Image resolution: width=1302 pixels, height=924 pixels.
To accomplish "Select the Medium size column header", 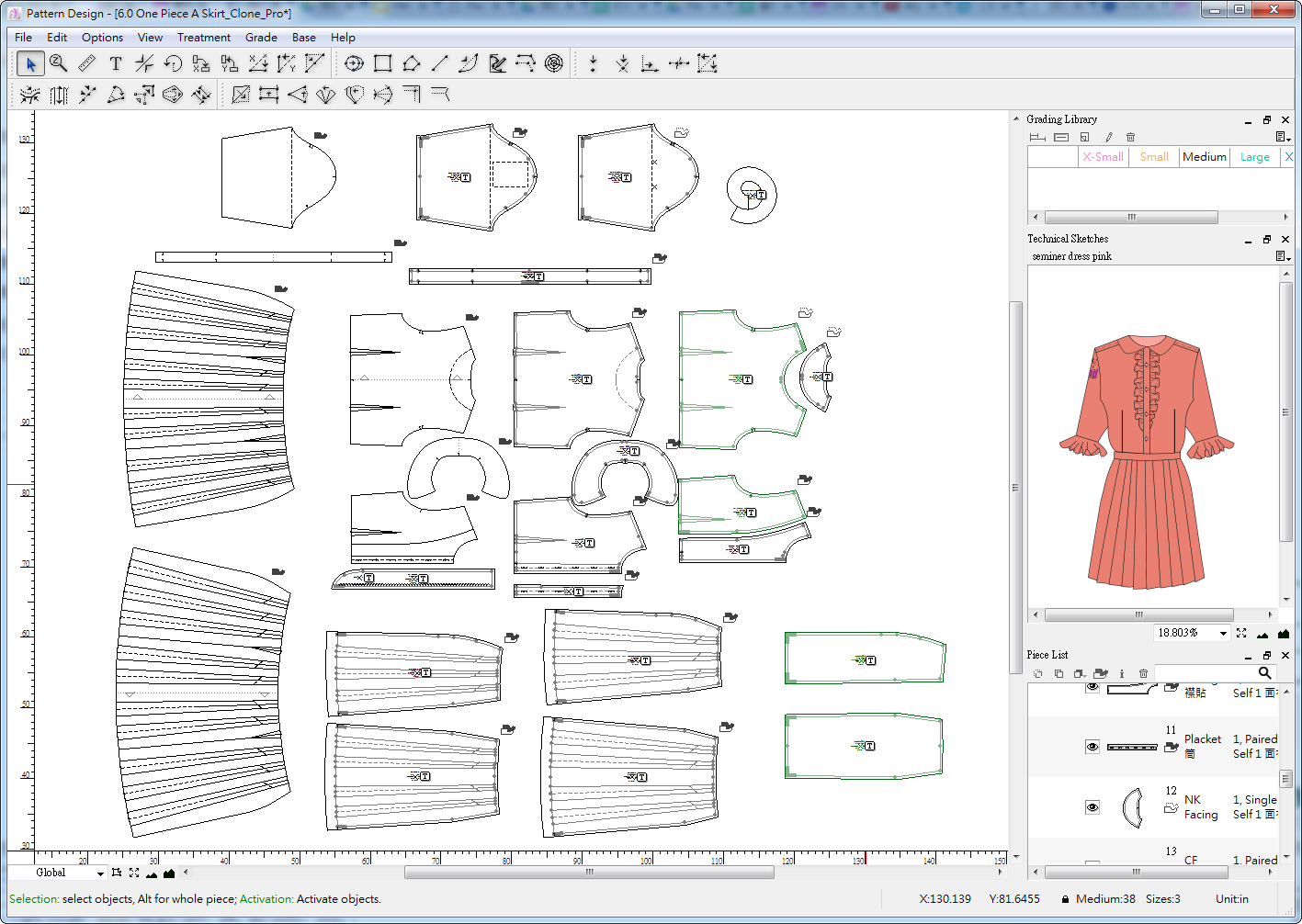I will click(1204, 157).
